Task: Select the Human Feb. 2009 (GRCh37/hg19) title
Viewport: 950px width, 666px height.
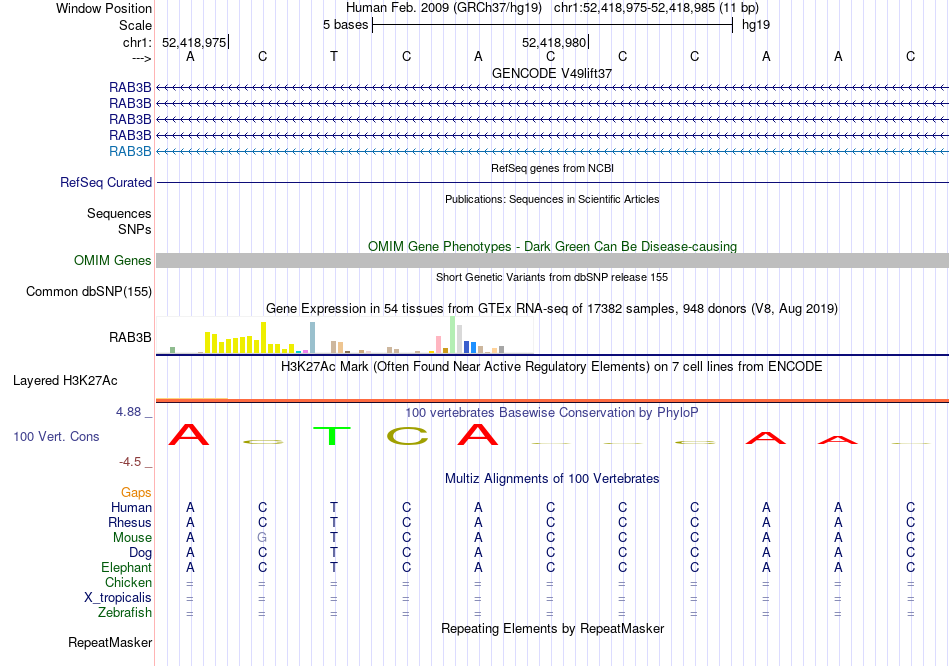Action: pos(445,8)
